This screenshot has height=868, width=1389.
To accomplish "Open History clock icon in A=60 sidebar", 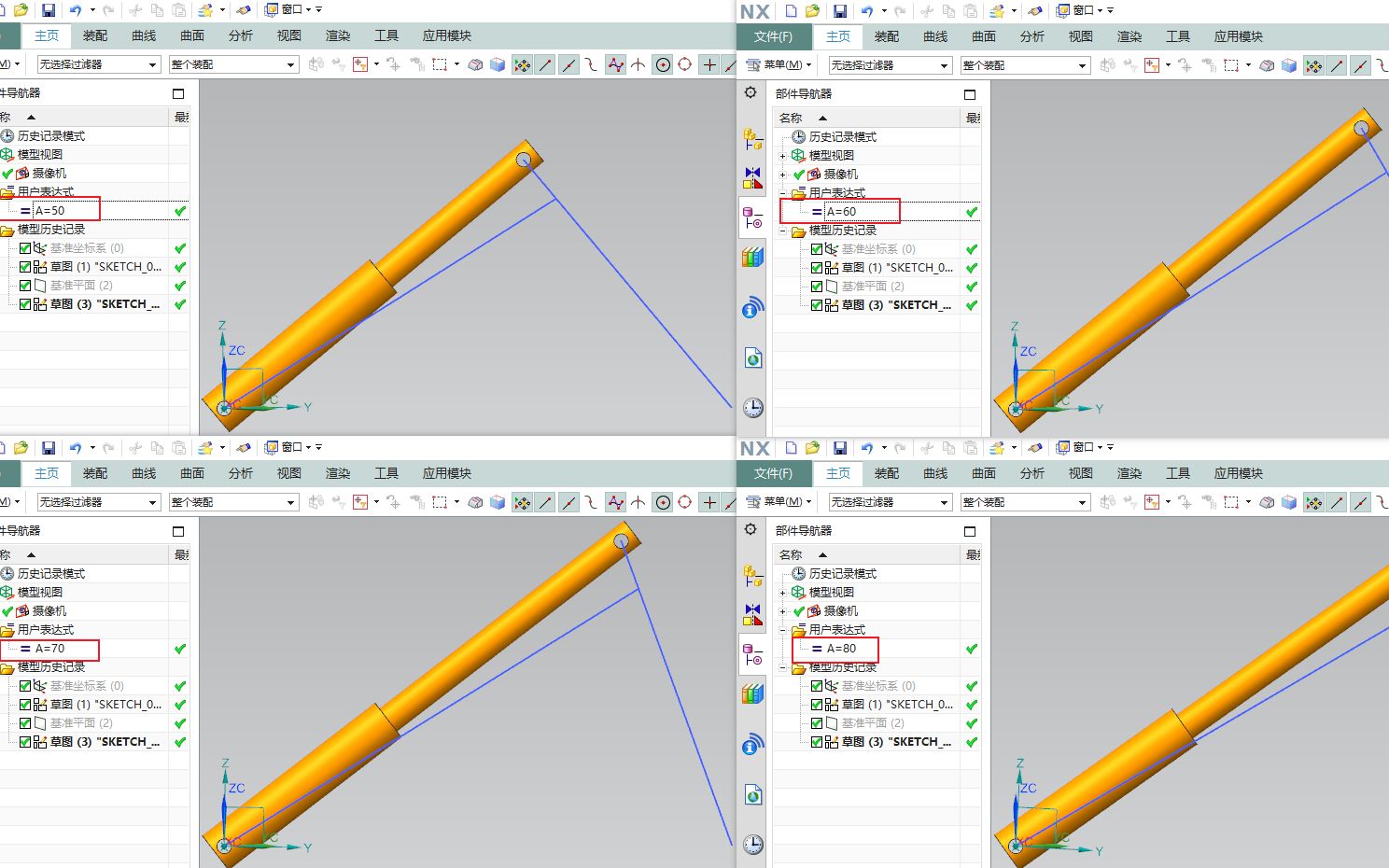I will click(x=752, y=407).
